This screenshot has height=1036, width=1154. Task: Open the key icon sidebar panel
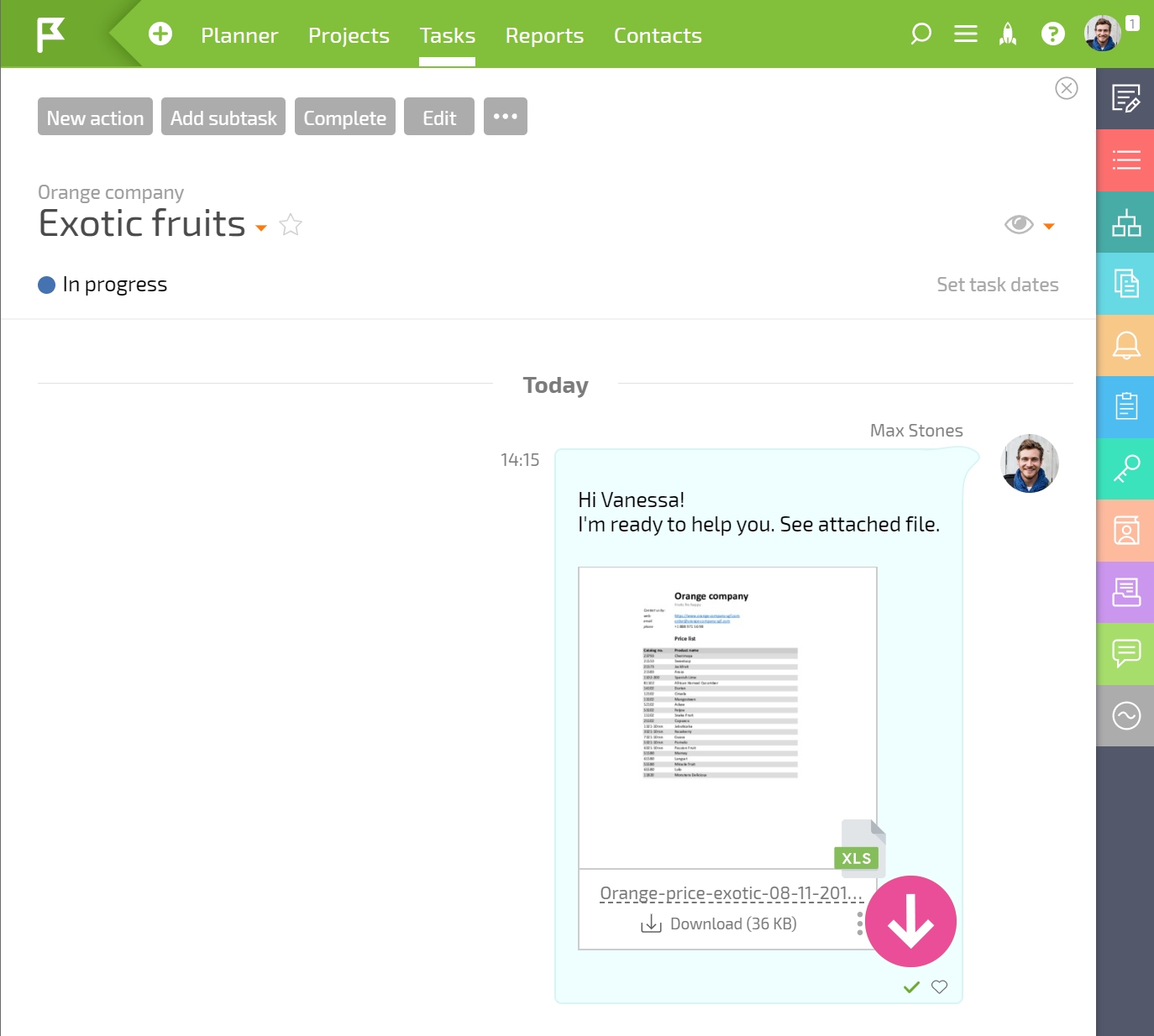[x=1125, y=468]
